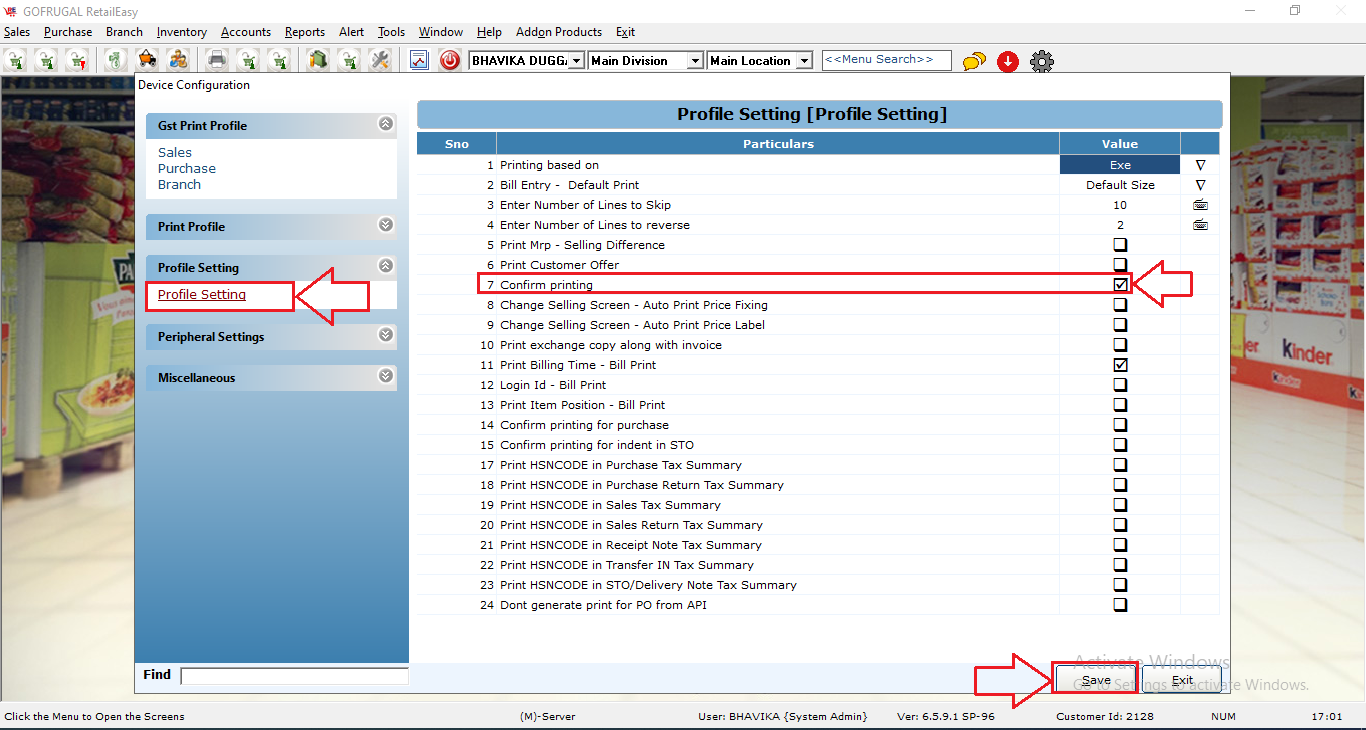The height and width of the screenshot is (730, 1366).
Task: Click the Particulars column header
Action: (778, 144)
